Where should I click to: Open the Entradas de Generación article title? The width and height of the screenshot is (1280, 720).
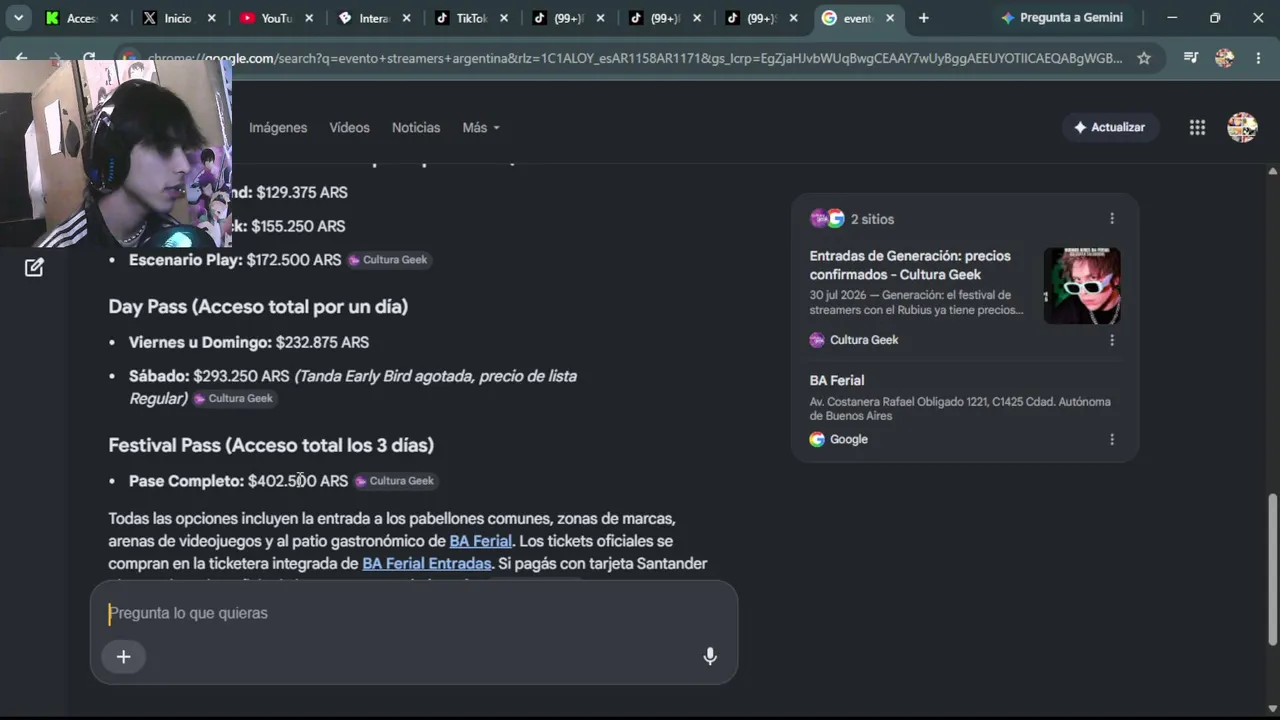[910, 265]
